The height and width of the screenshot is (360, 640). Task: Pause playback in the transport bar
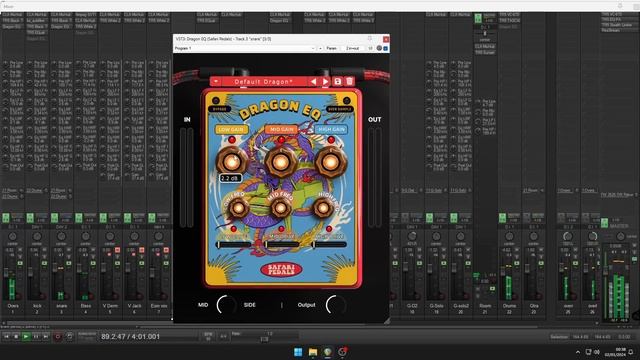coord(36,336)
